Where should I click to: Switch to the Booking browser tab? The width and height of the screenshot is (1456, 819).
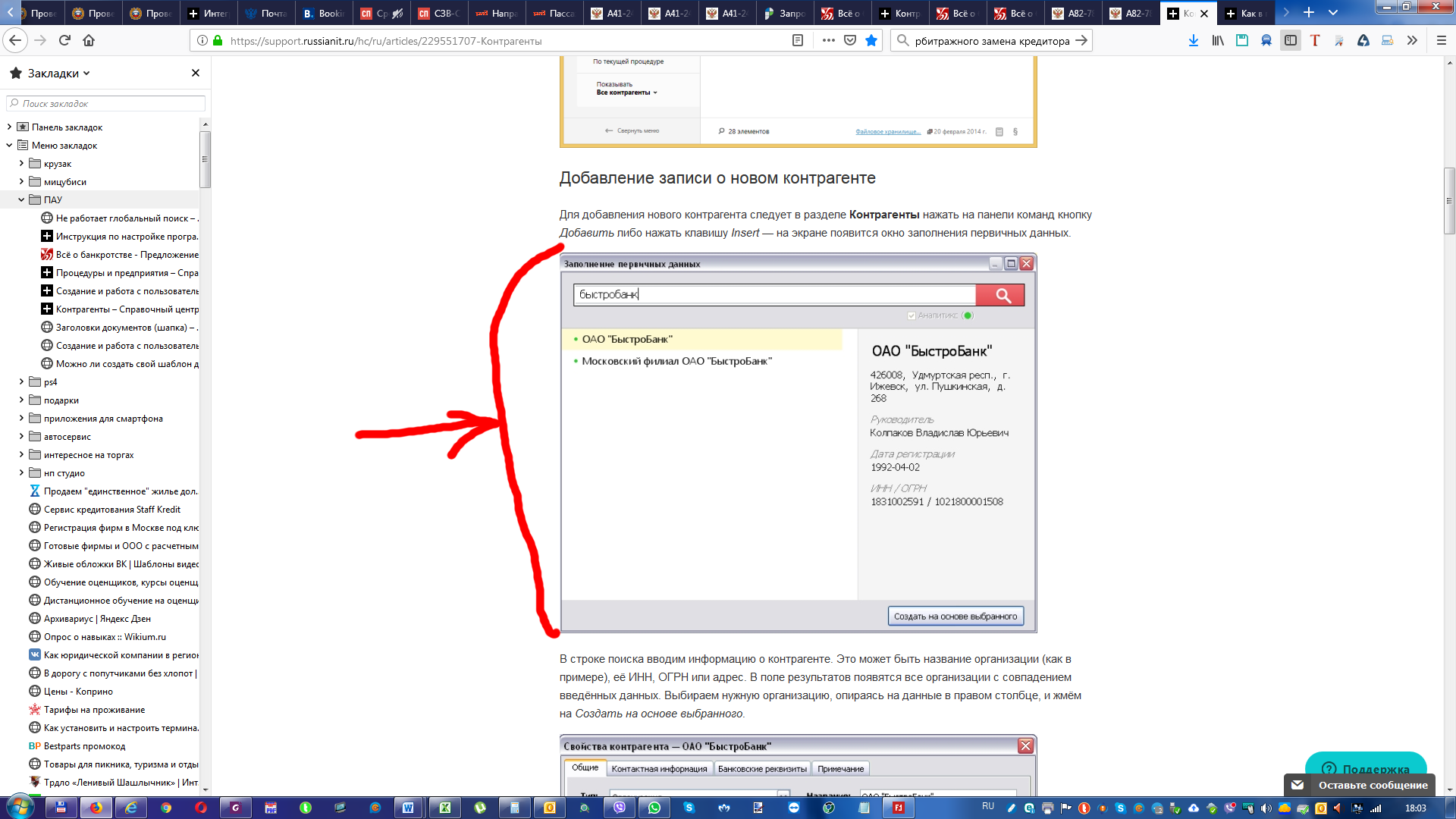[324, 13]
